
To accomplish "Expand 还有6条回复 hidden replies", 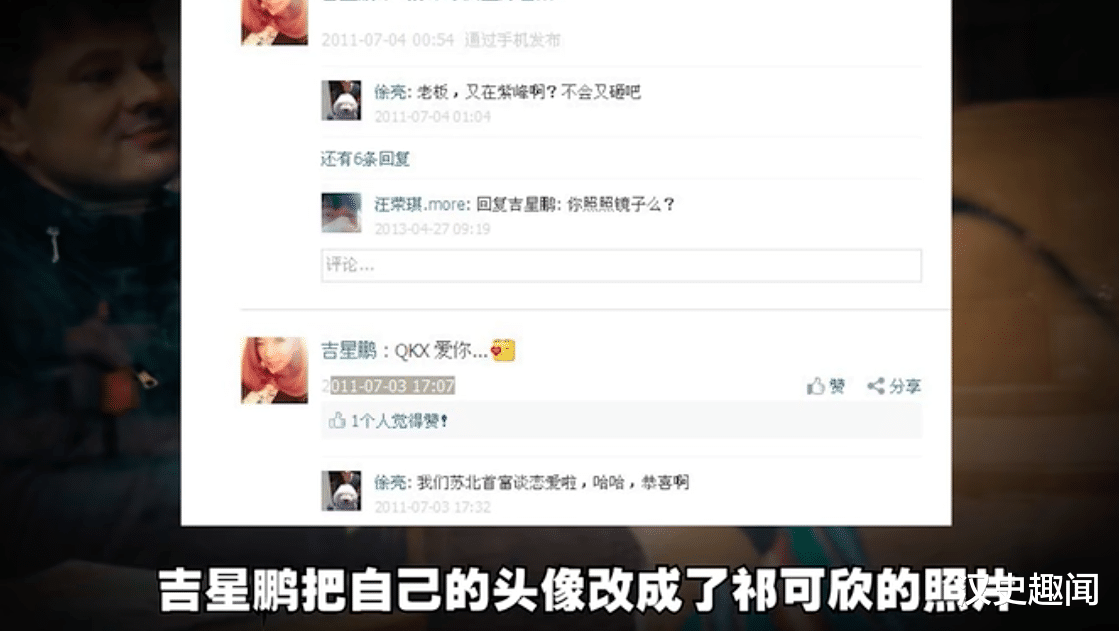I will (x=365, y=158).
